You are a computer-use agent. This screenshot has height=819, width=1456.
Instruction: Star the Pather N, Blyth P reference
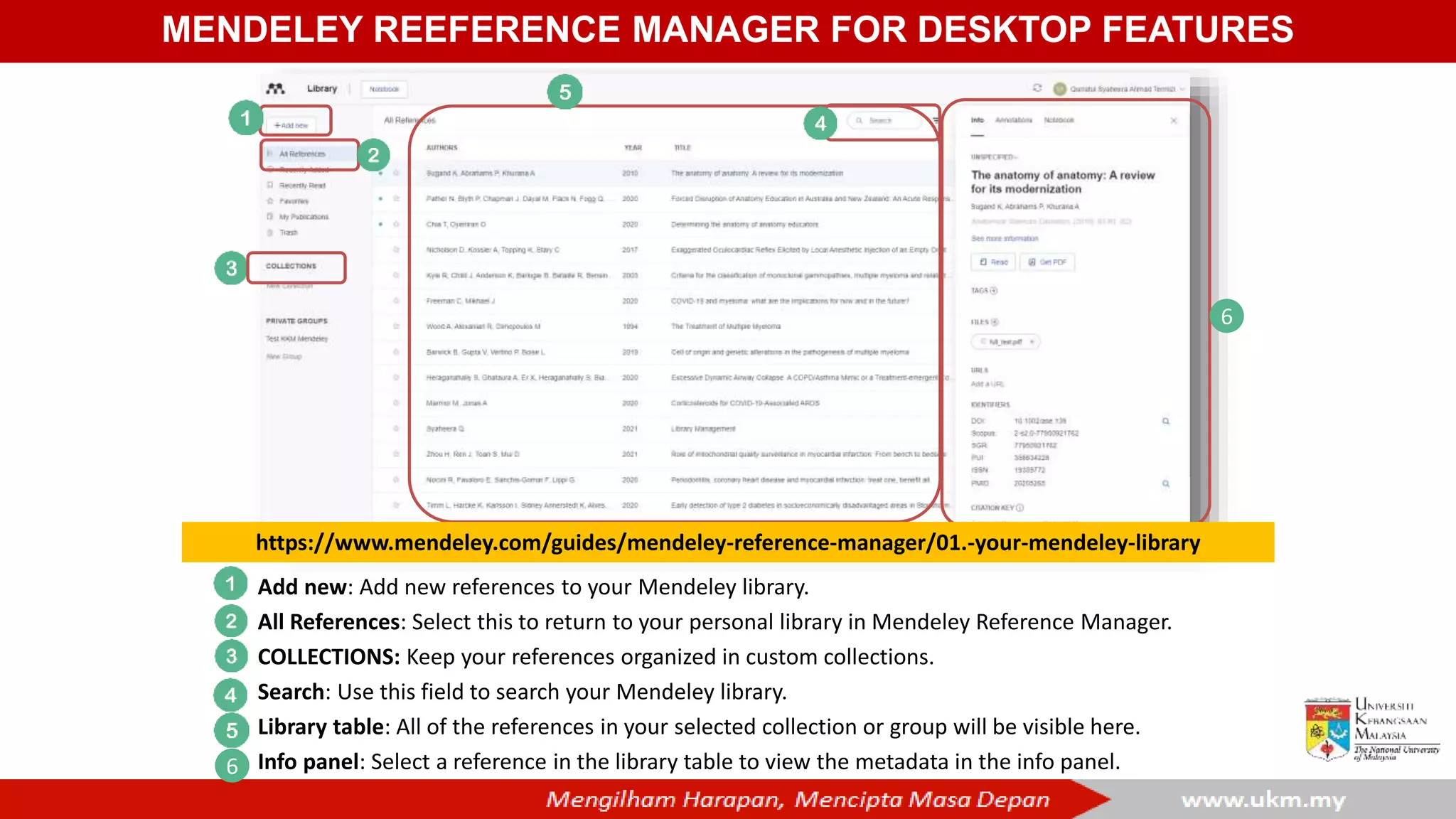[x=397, y=198]
